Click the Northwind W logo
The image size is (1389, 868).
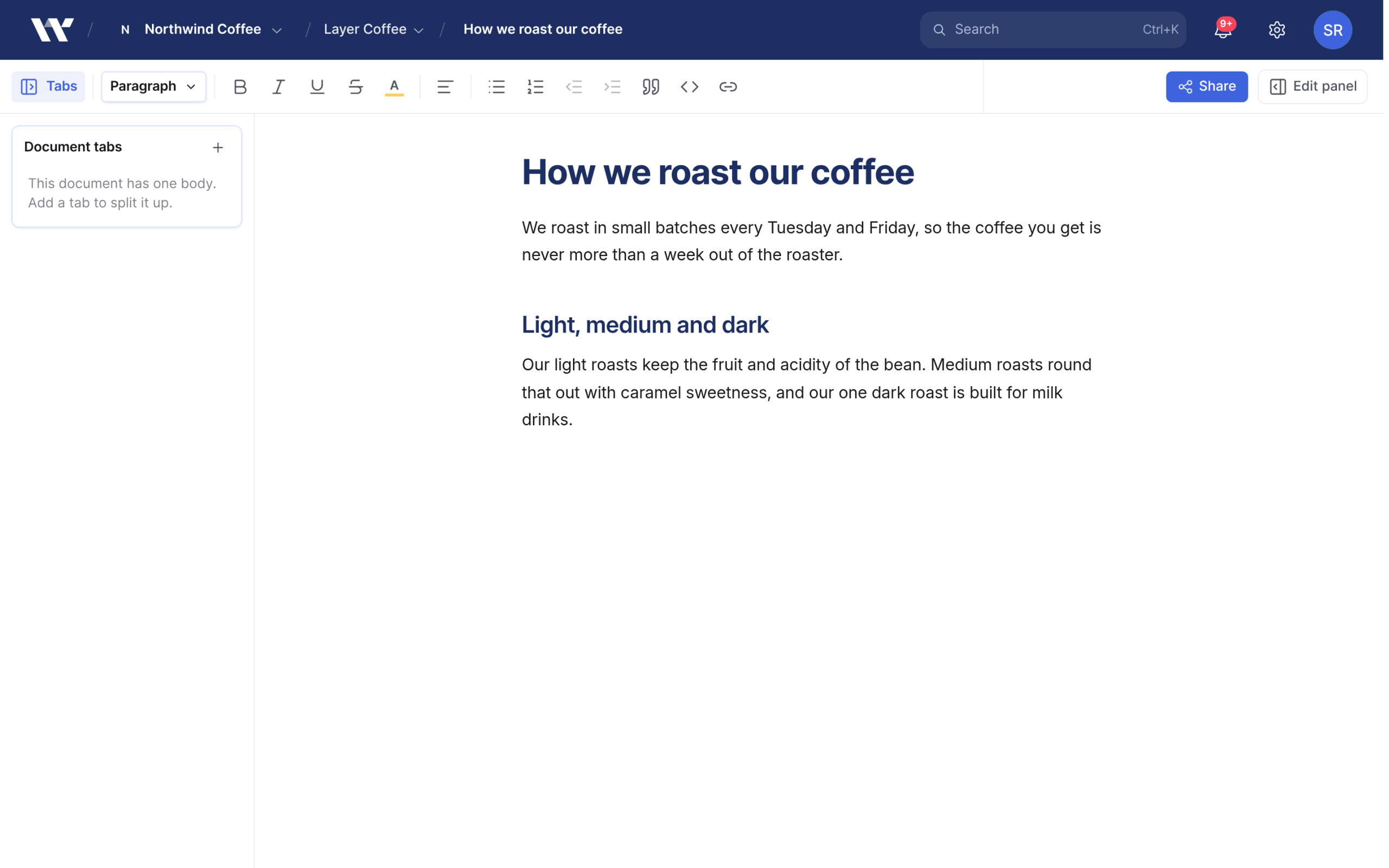click(52, 29)
